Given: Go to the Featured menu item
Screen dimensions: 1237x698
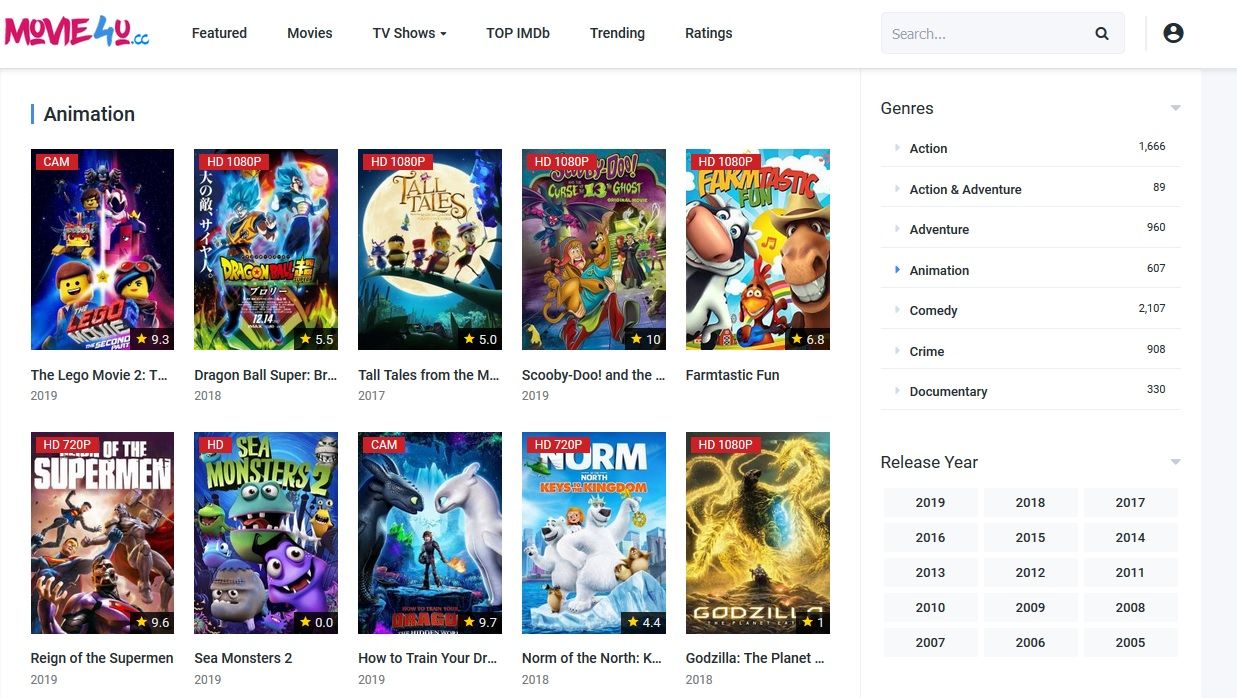Looking at the screenshot, I should click(x=219, y=33).
